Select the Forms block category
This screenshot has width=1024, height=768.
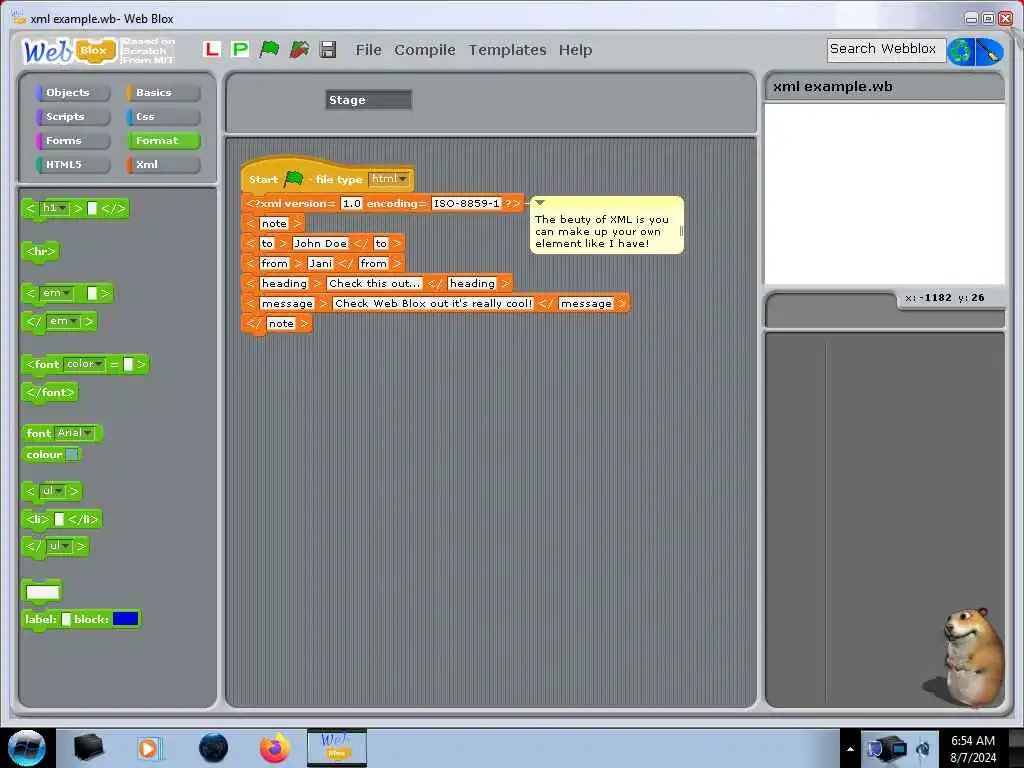(x=72, y=140)
